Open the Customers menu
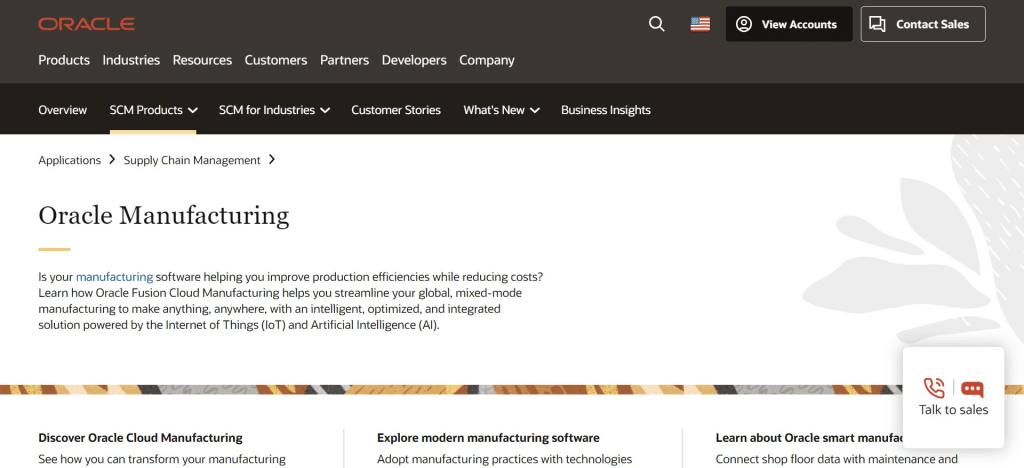1024x468 pixels. (276, 60)
